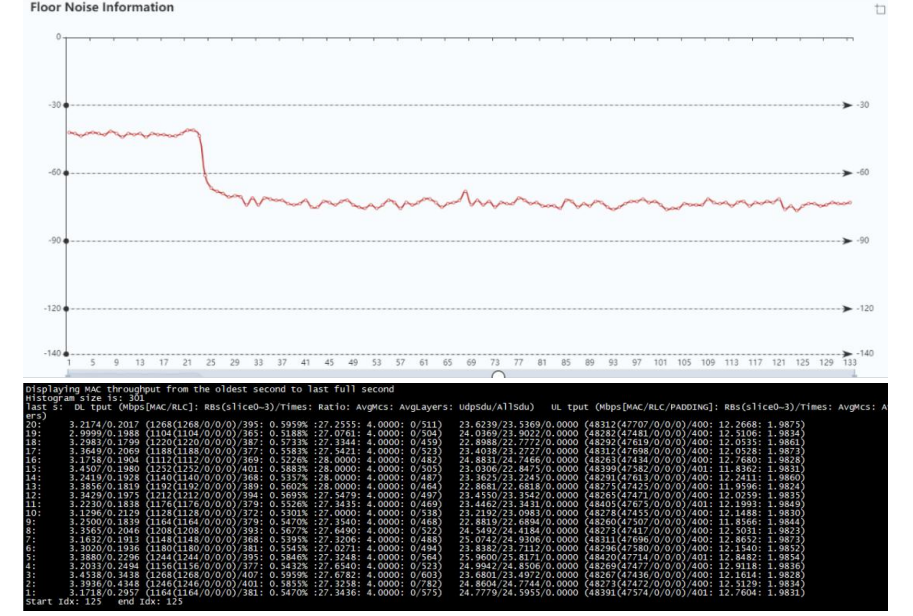Click the Floor Noise Information title
This screenshot has width=913, height=616.
[87, 8]
